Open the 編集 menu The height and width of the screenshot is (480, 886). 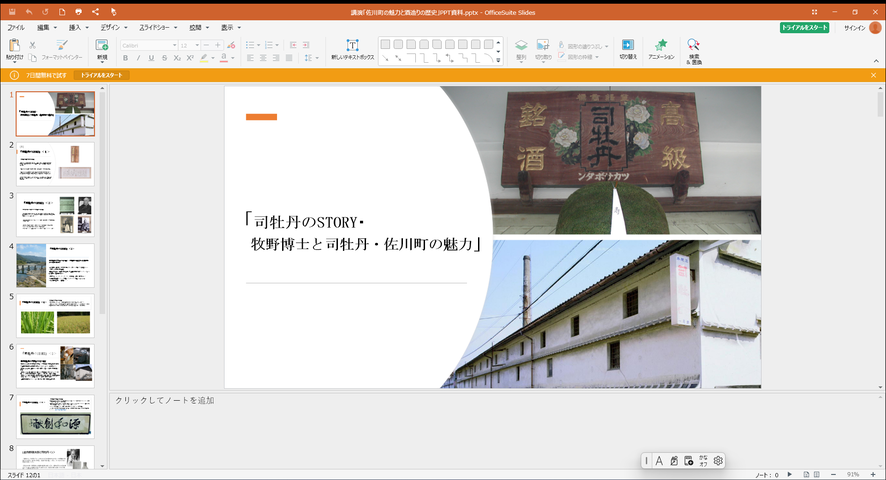(x=46, y=27)
